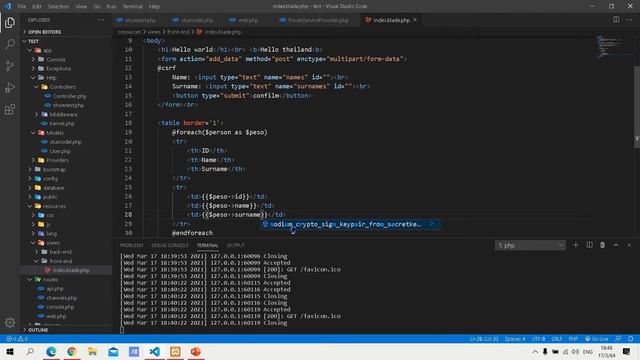Maximize the terminal panel size
The width and height of the screenshot is (640, 360).
point(616,245)
